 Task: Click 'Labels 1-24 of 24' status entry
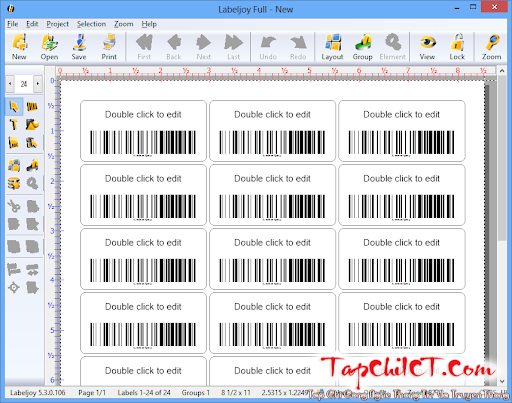pyautogui.click(x=144, y=393)
